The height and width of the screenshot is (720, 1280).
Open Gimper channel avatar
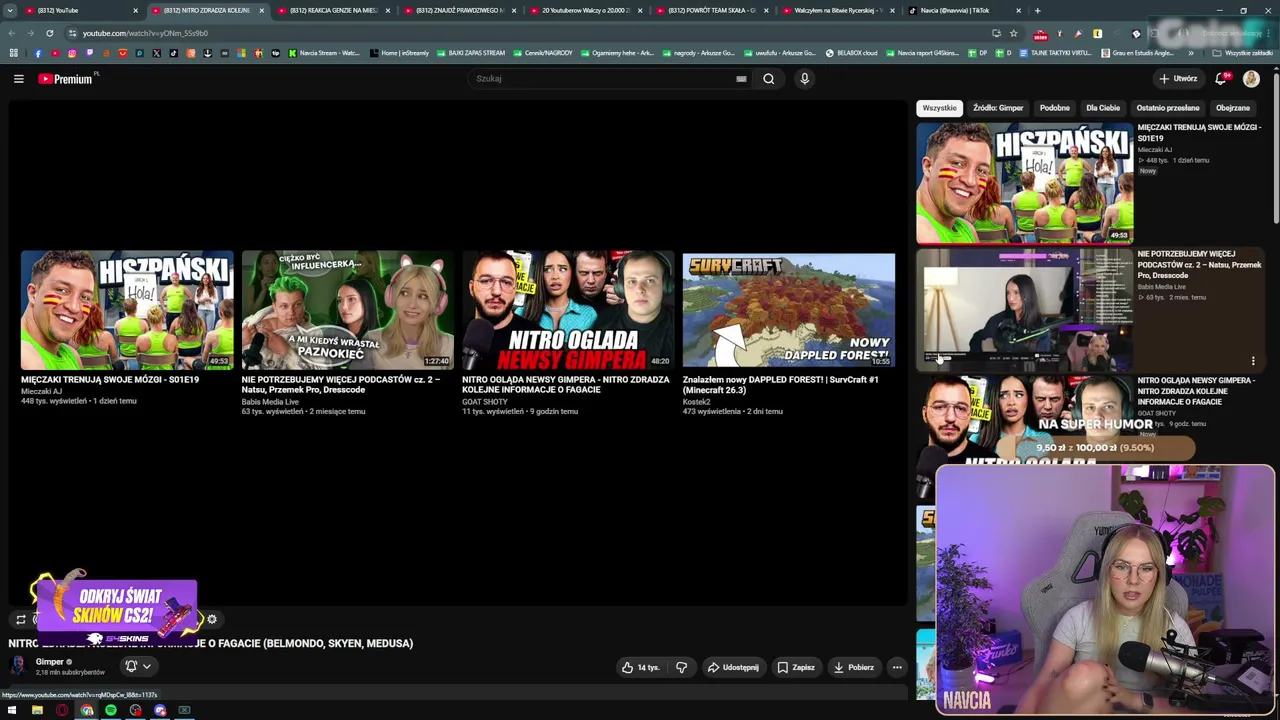click(17, 666)
